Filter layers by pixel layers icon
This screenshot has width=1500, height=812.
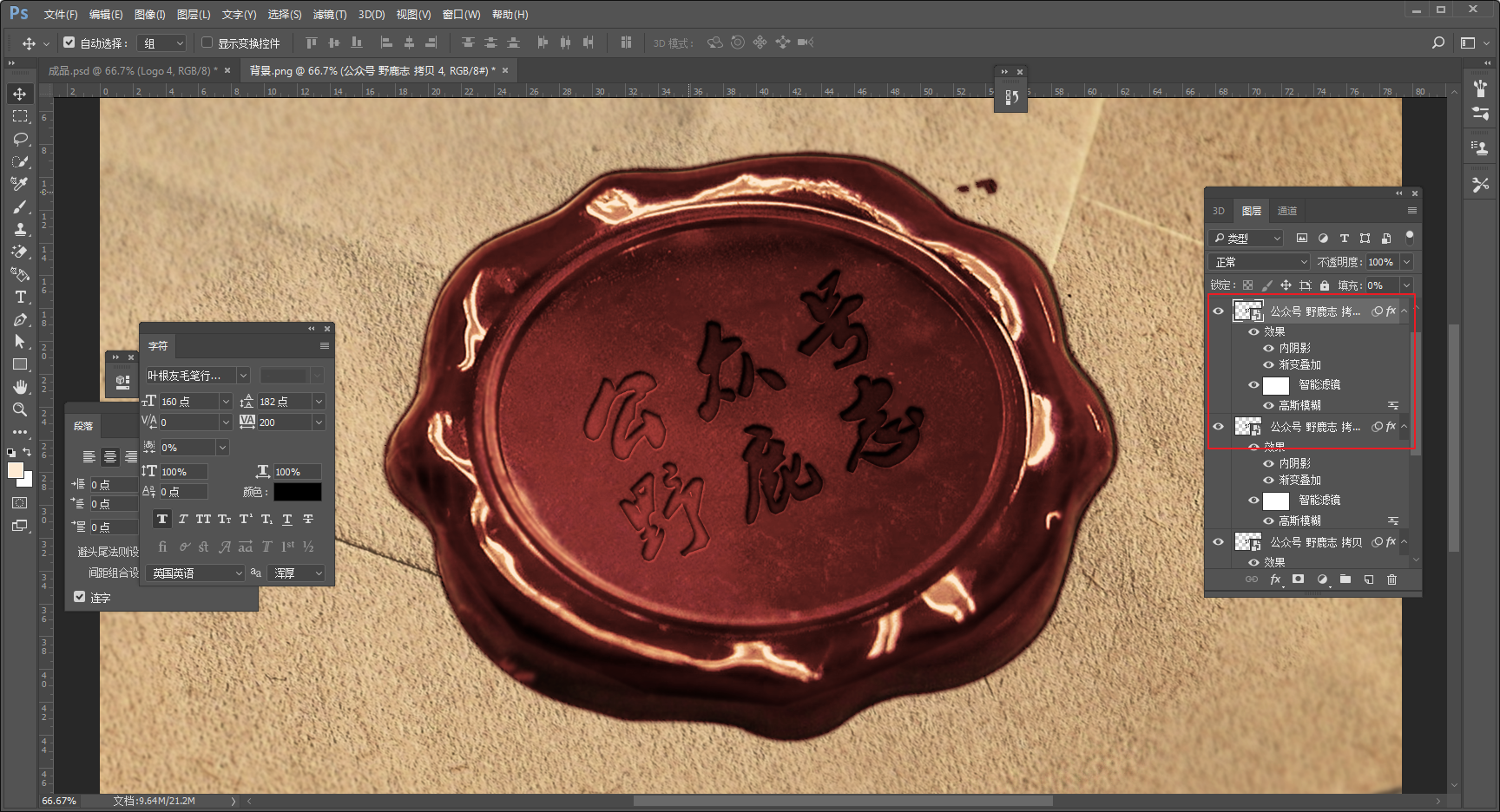coord(1302,238)
